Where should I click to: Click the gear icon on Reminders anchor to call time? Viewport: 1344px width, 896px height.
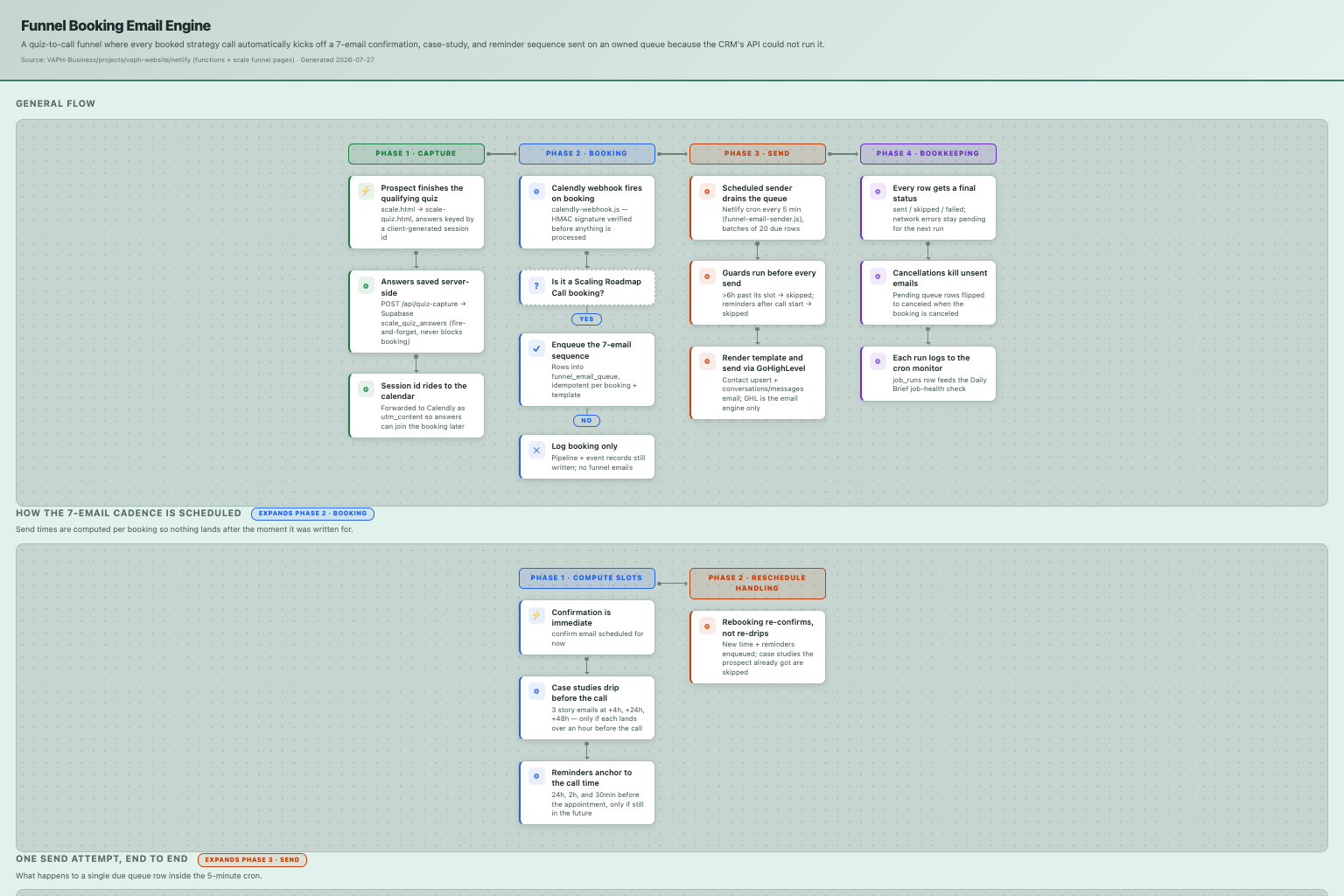pos(536,775)
